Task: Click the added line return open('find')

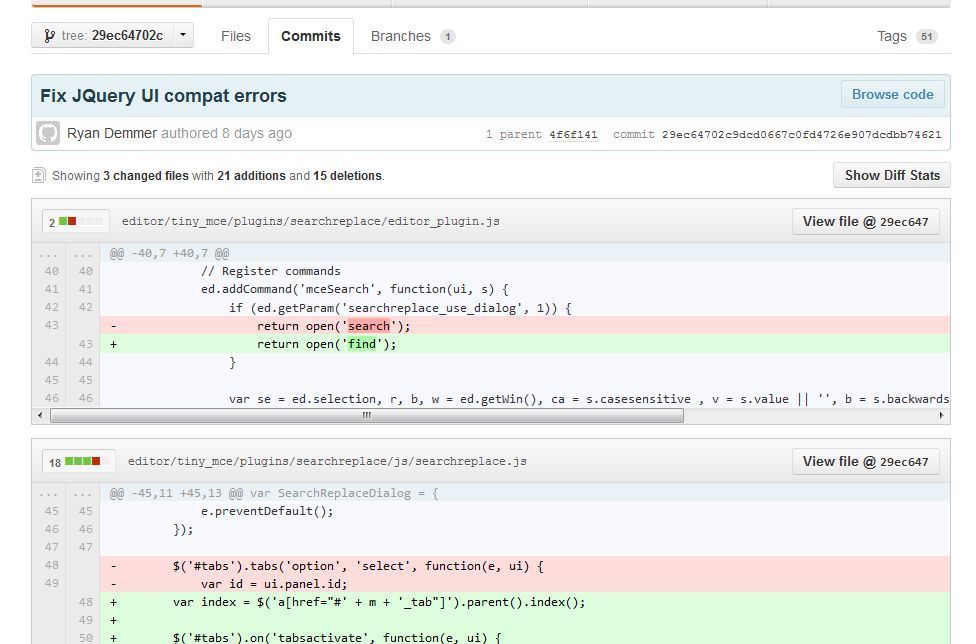Action: pyautogui.click(x=525, y=343)
